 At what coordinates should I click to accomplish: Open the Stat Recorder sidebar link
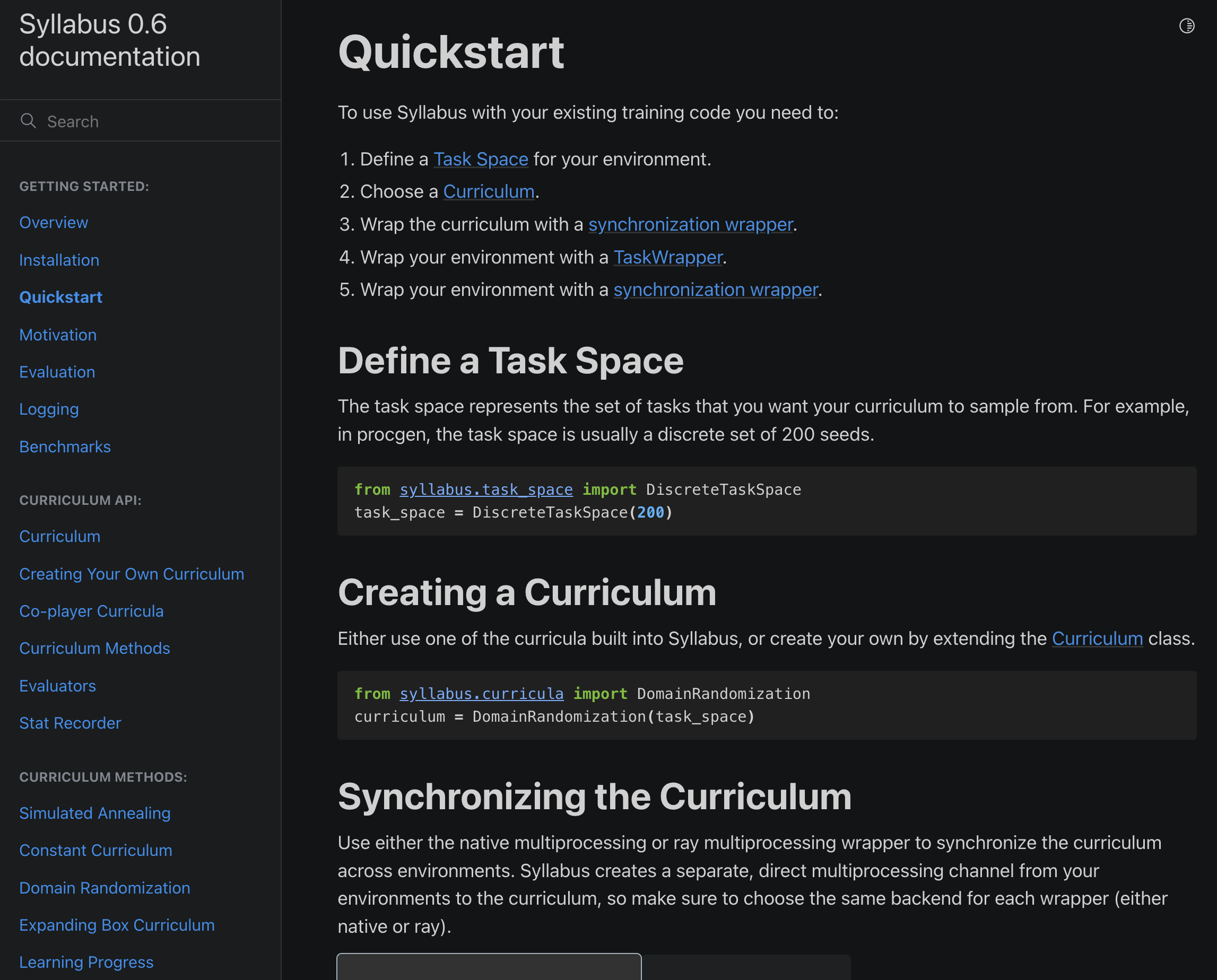point(70,723)
